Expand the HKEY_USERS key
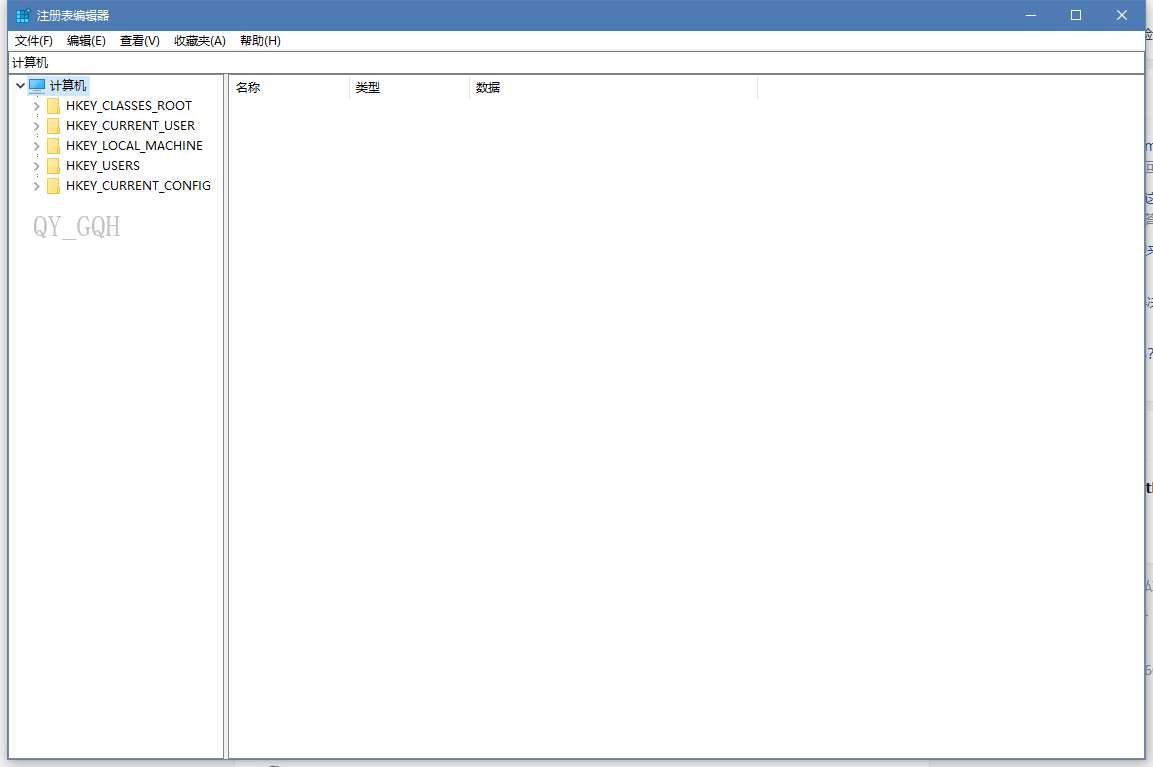Image resolution: width=1153 pixels, height=767 pixels. [x=36, y=165]
